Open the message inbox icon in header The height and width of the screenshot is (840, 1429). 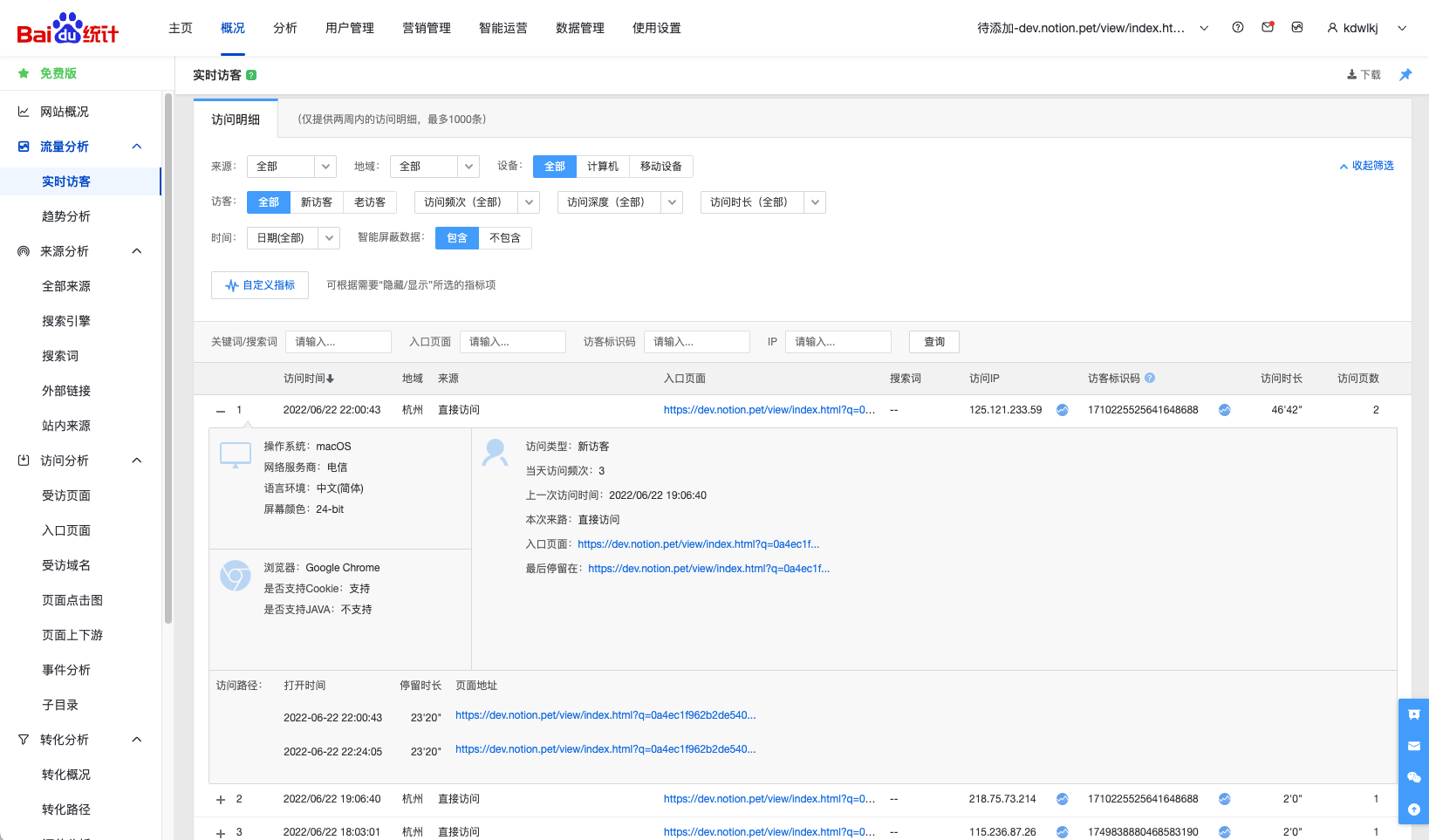pyautogui.click(x=1268, y=27)
